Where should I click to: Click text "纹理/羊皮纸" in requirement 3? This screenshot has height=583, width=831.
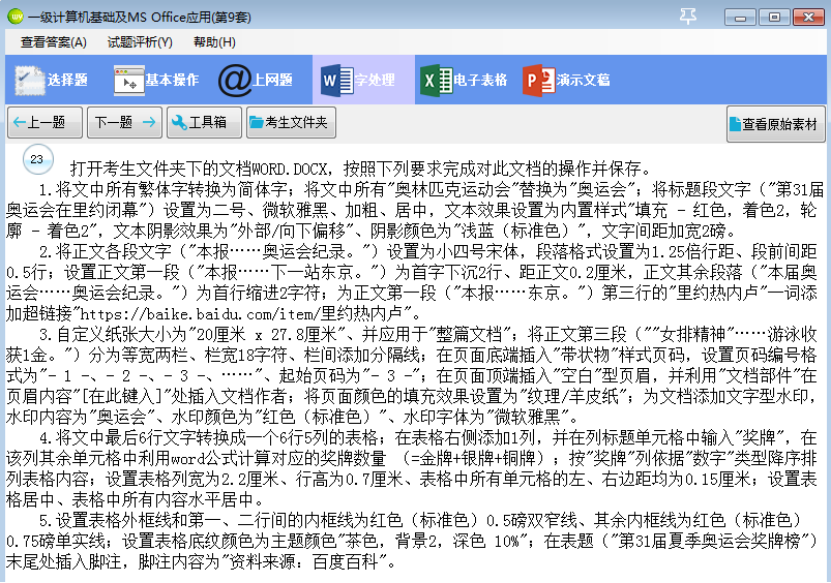point(572,396)
